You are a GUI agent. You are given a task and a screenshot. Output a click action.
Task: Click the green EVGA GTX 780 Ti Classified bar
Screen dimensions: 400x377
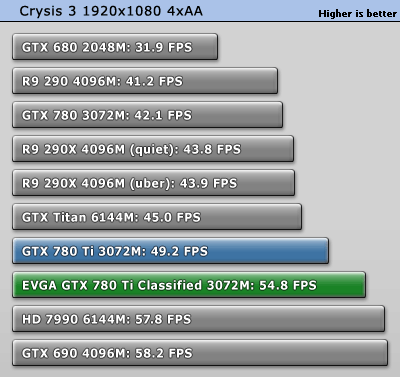click(x=189, y=285)
